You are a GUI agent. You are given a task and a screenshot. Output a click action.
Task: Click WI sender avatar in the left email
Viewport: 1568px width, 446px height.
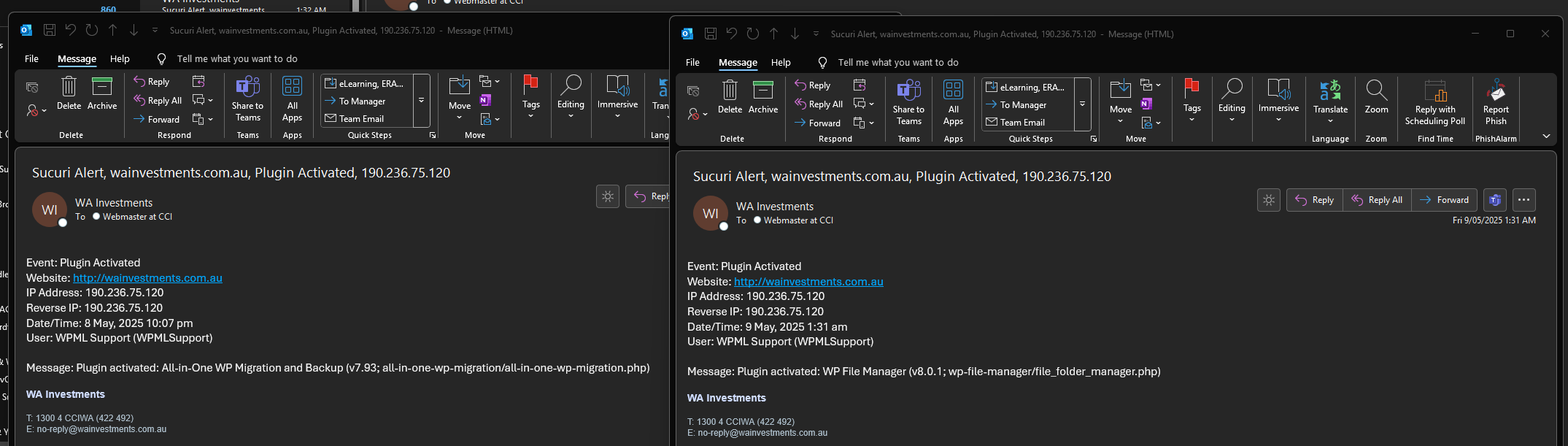pyautogui.click(x=50, y=209)
